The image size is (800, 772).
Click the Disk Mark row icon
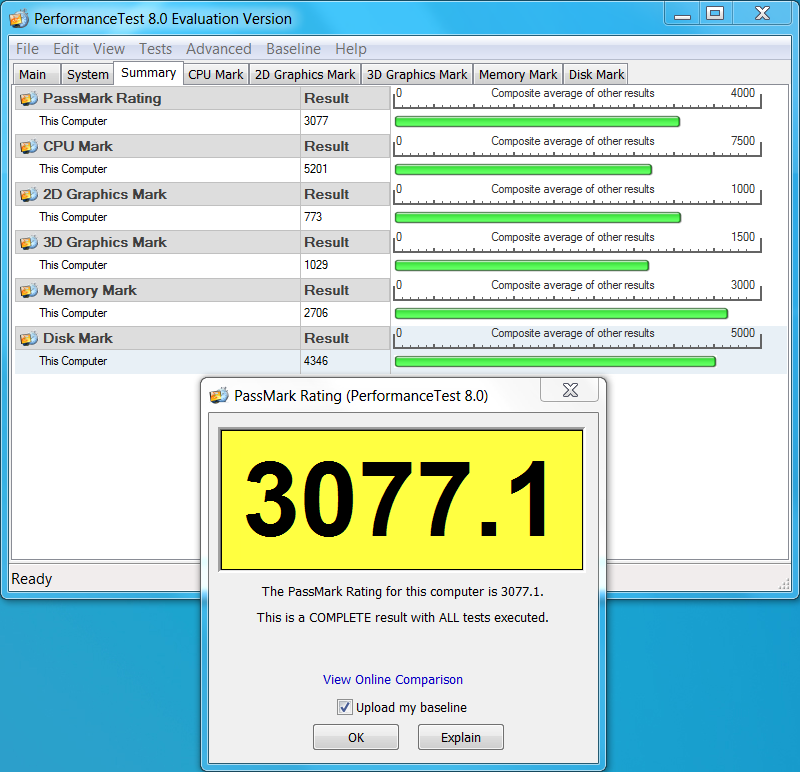28,338
